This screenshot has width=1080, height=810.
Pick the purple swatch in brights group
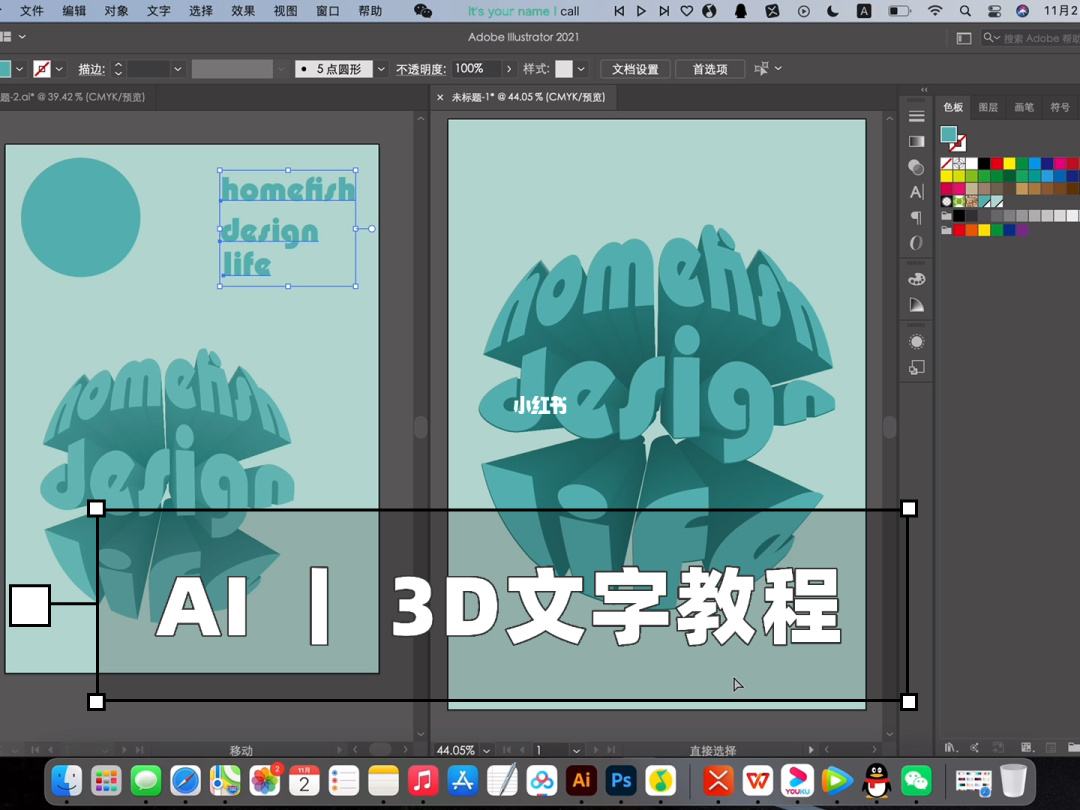coord(1022,230)
